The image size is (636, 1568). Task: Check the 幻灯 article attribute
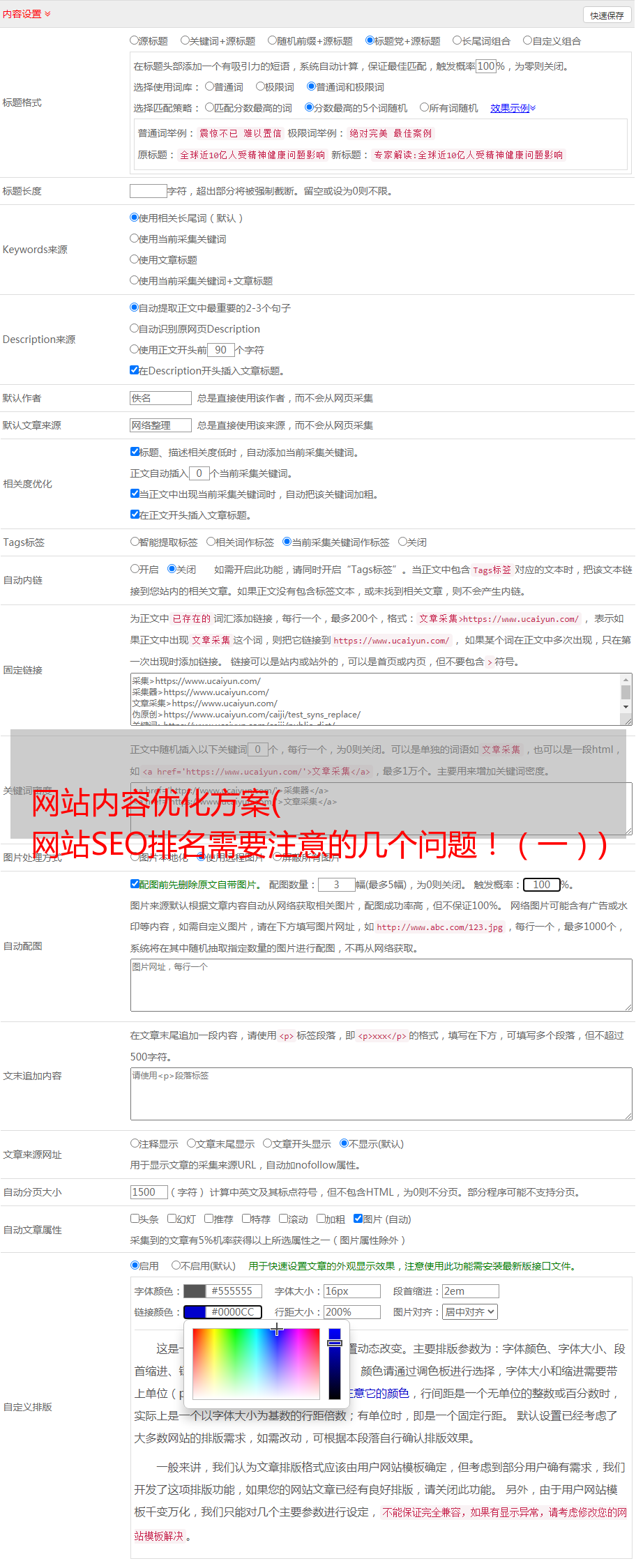point(172,1219)
